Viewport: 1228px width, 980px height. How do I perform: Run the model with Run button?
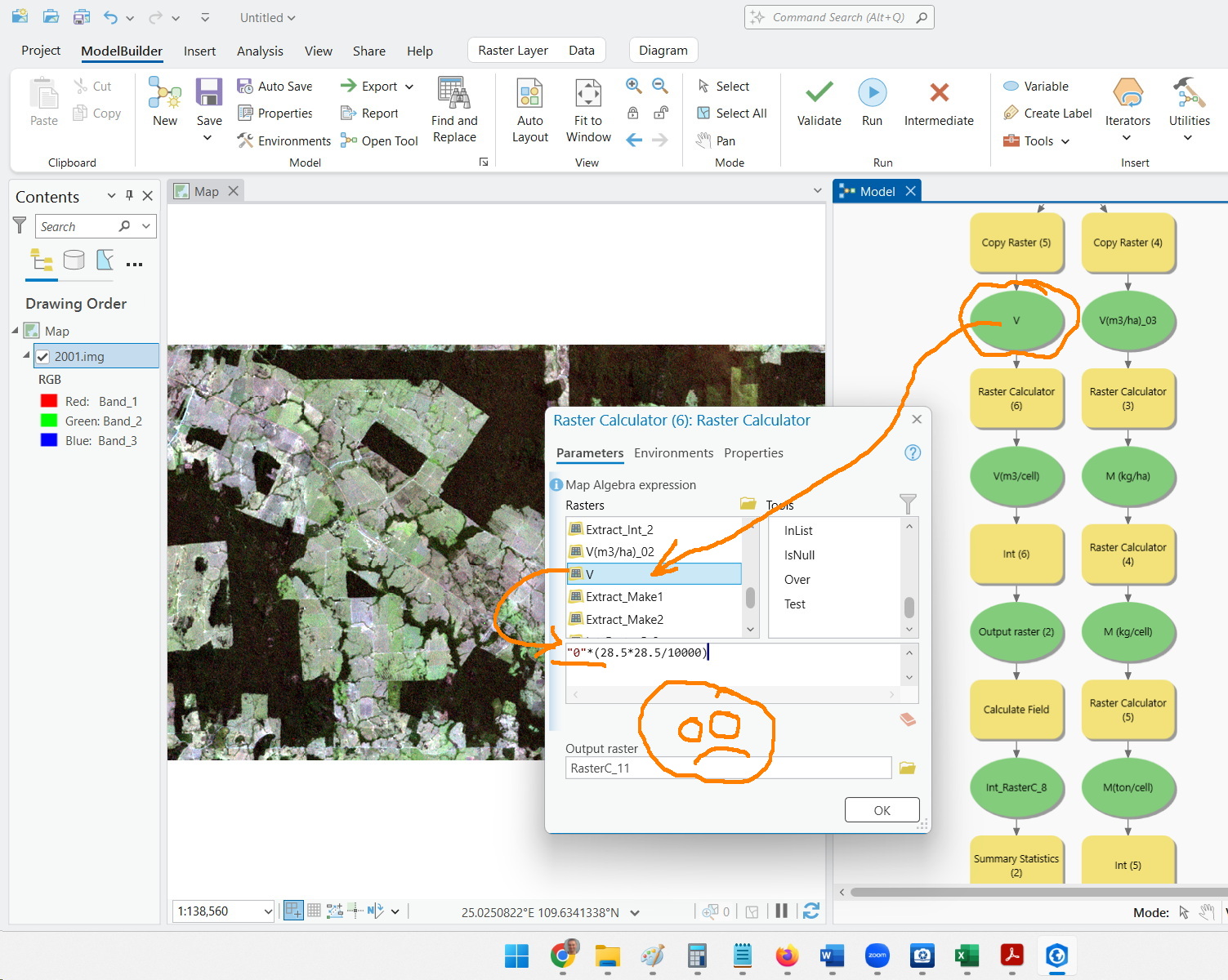pyautogui.click(x=872, y=103)
